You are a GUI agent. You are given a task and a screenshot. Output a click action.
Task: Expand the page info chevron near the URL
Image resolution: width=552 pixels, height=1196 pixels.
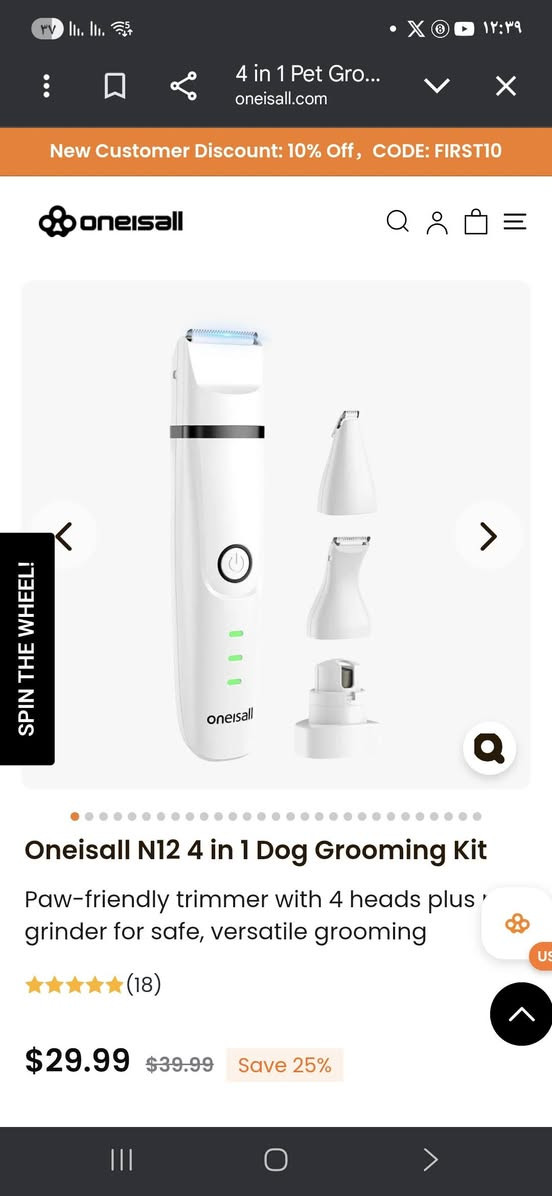pyautogui.click(x=437, y=86)
